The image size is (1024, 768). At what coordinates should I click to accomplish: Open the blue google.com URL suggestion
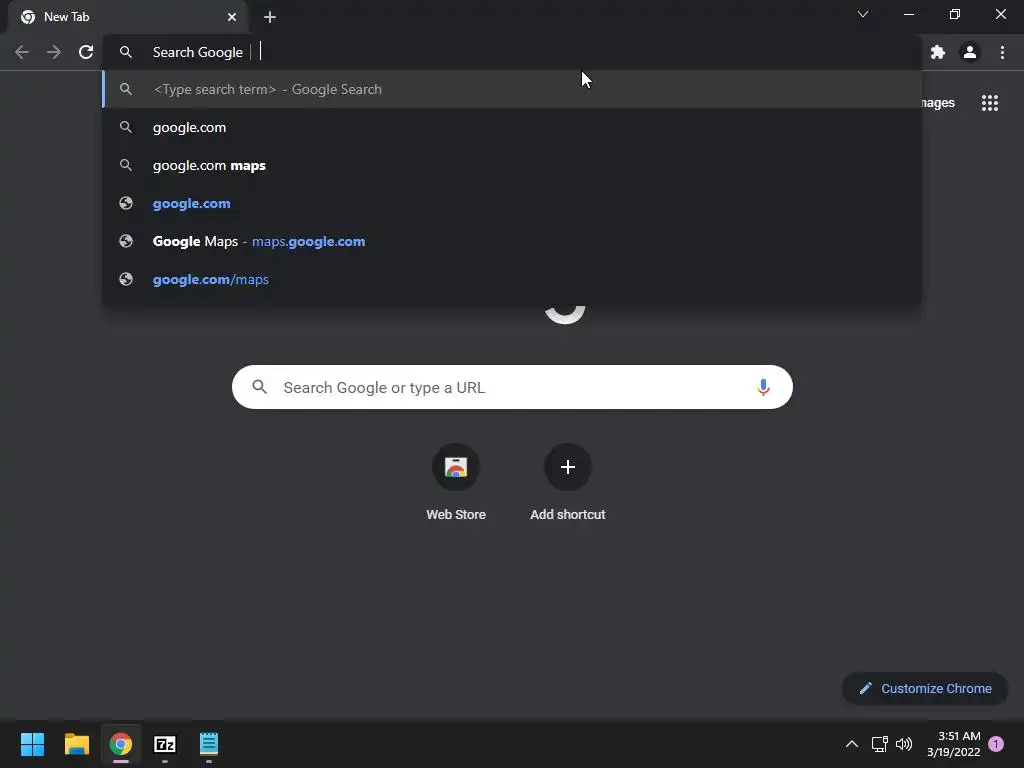tap(513, 203)
